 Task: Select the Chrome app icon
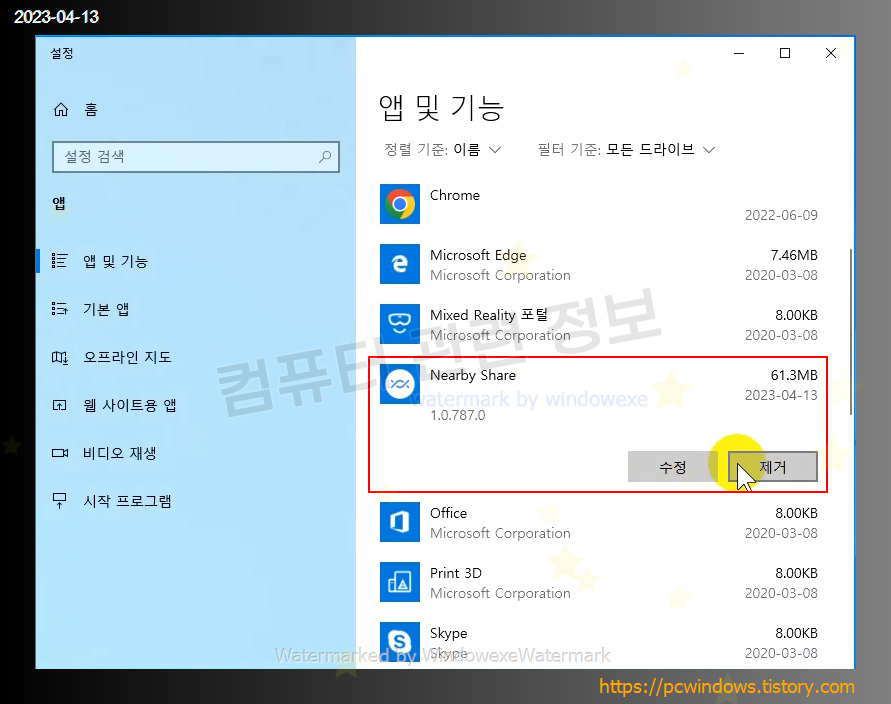pos(399,204)
